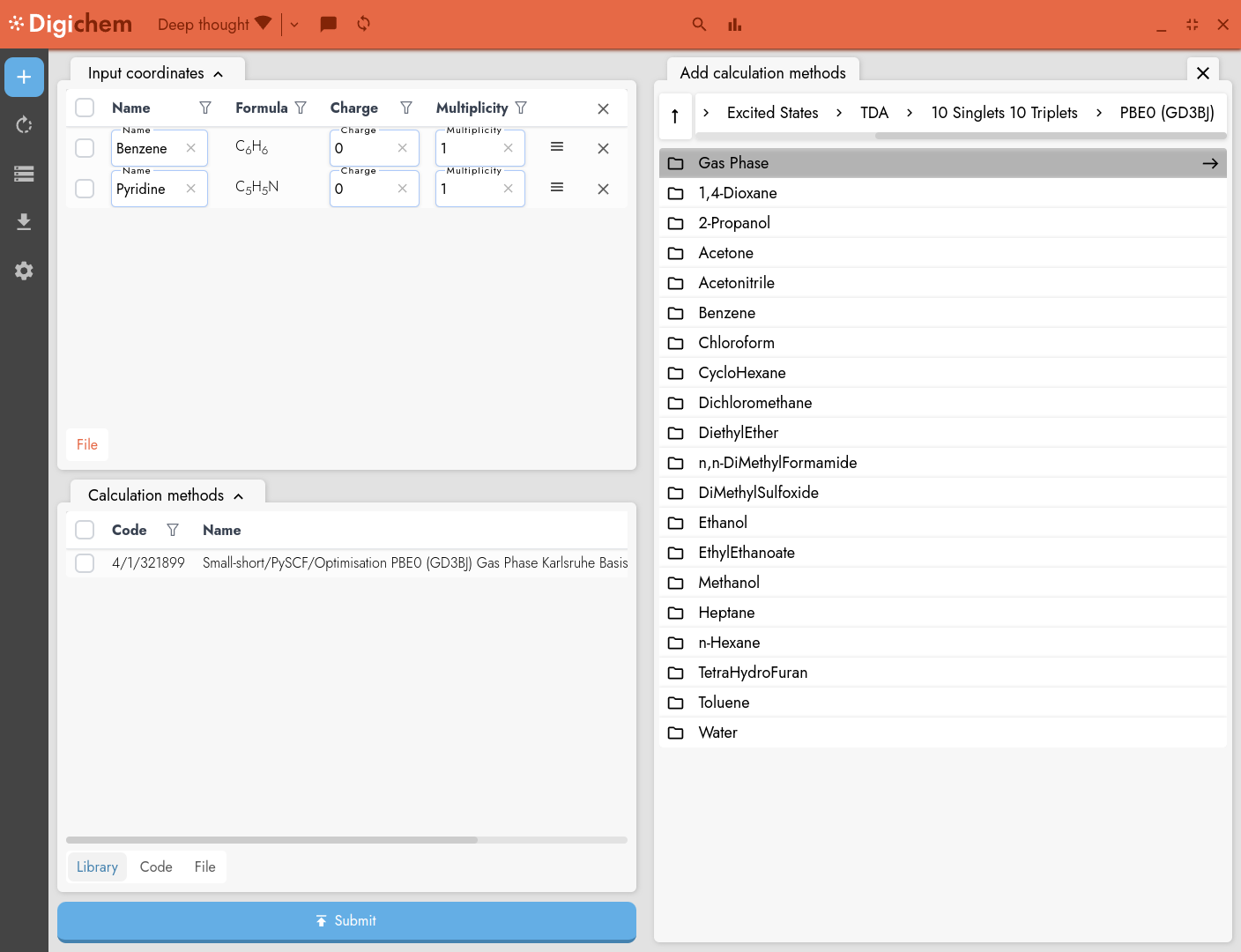Switch to the Code tab

156,866
